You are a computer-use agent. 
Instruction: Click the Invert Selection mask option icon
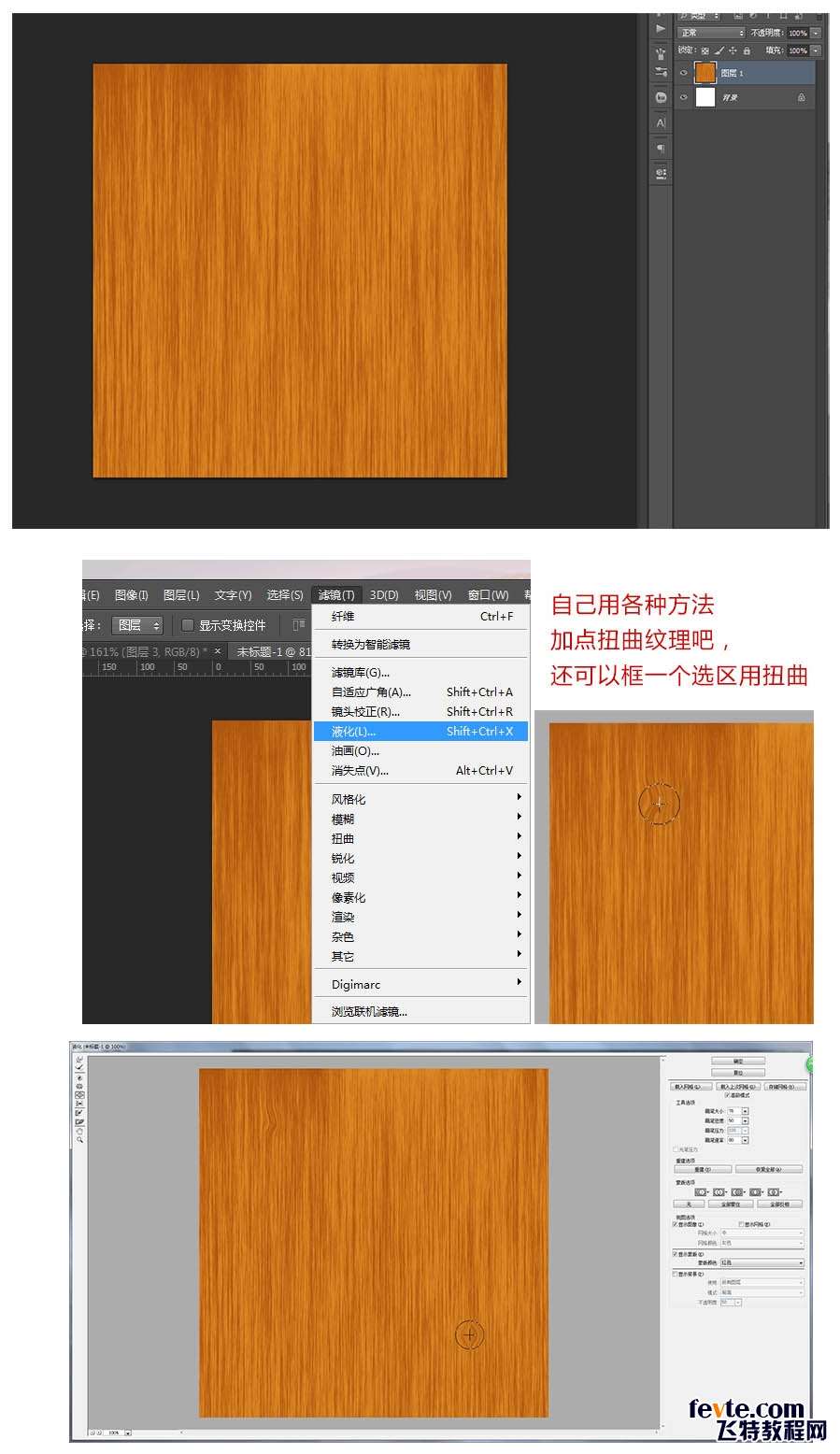[774, 1192]
